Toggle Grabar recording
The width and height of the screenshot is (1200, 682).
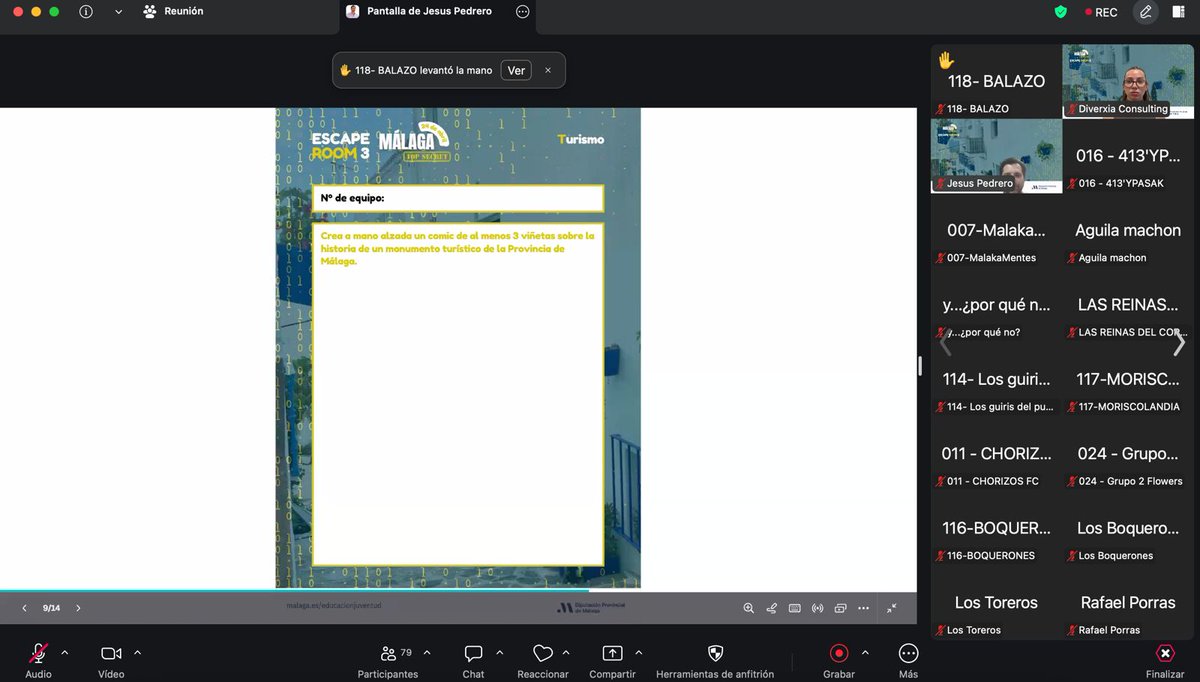coord(839,660)
